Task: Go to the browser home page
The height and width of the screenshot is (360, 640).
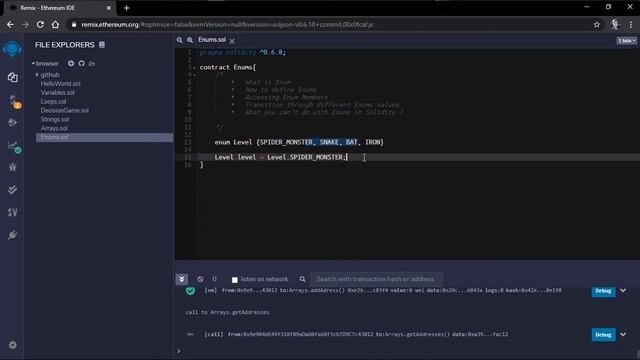Action: 55,24
